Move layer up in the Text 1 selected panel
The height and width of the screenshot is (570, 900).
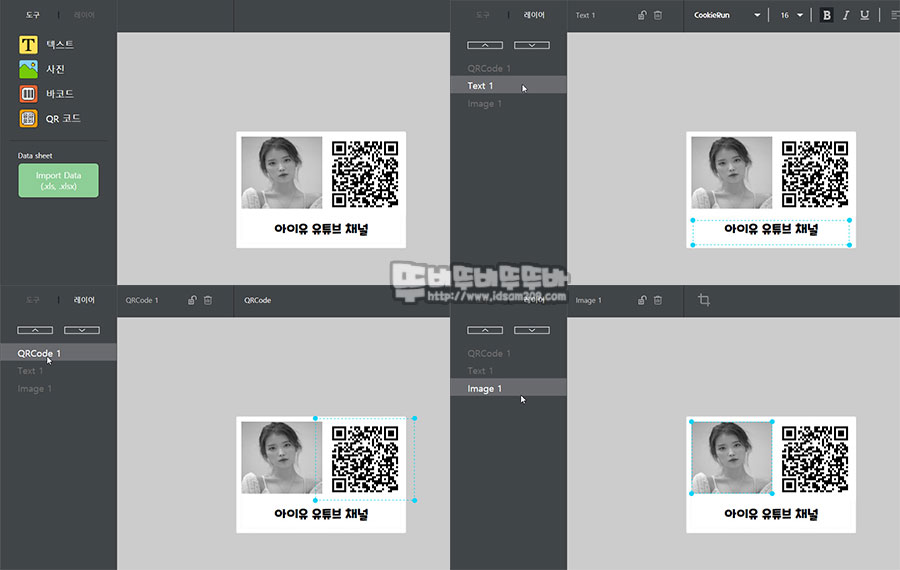(485, 45)
